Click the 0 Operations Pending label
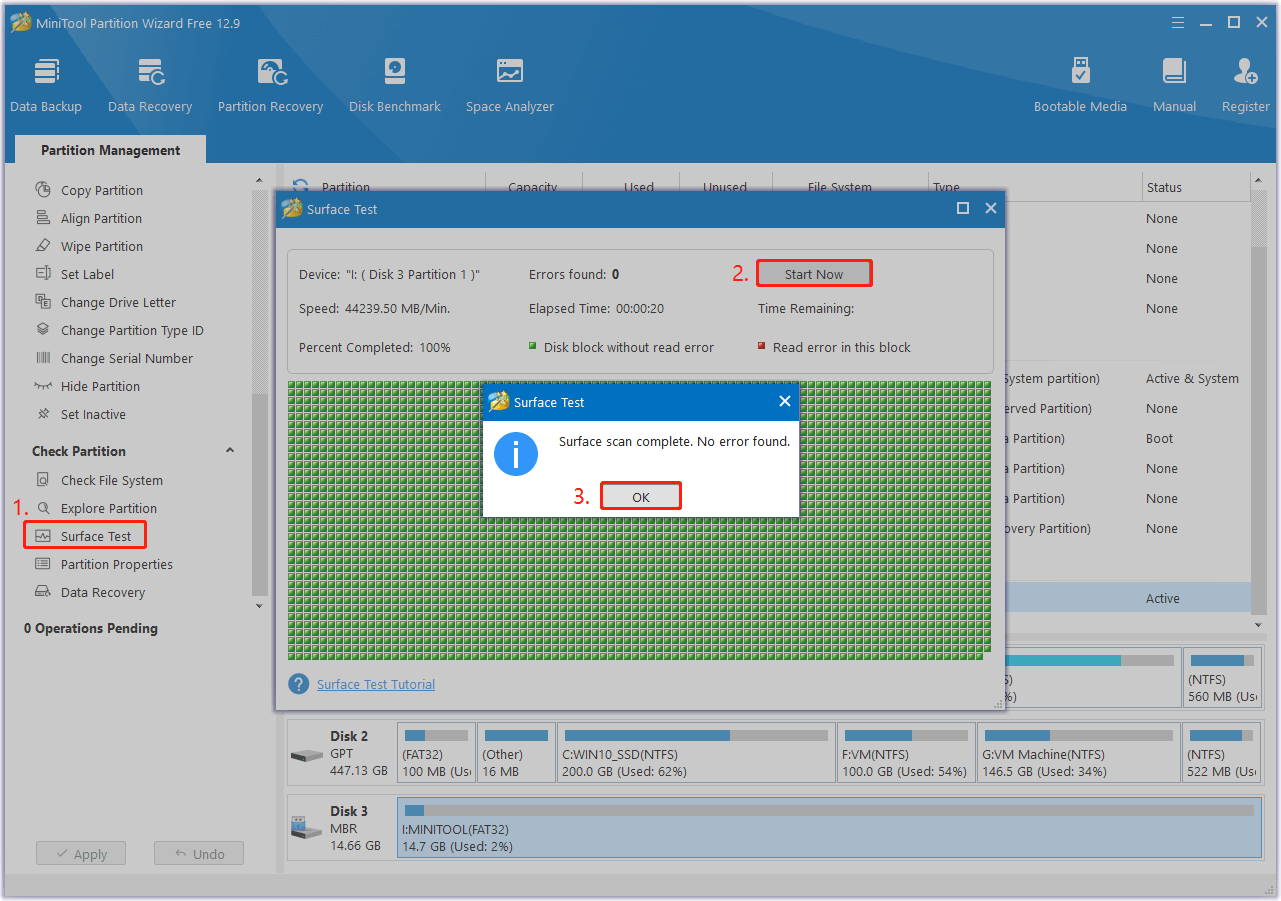 (x=91, y=628)
